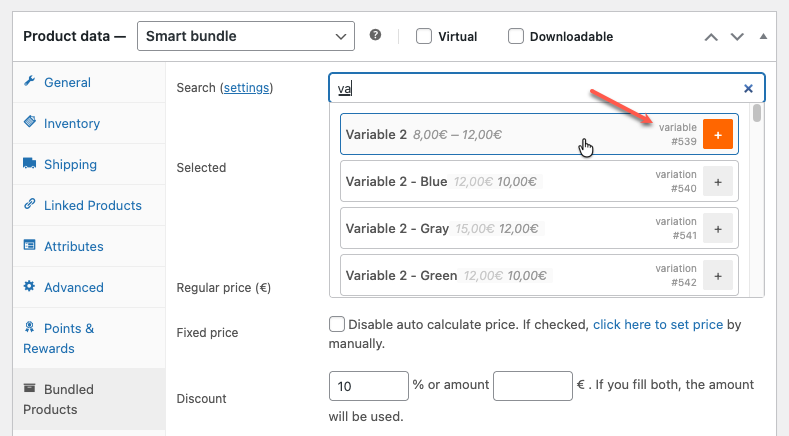Open the Advanced tab

(89, 287)
